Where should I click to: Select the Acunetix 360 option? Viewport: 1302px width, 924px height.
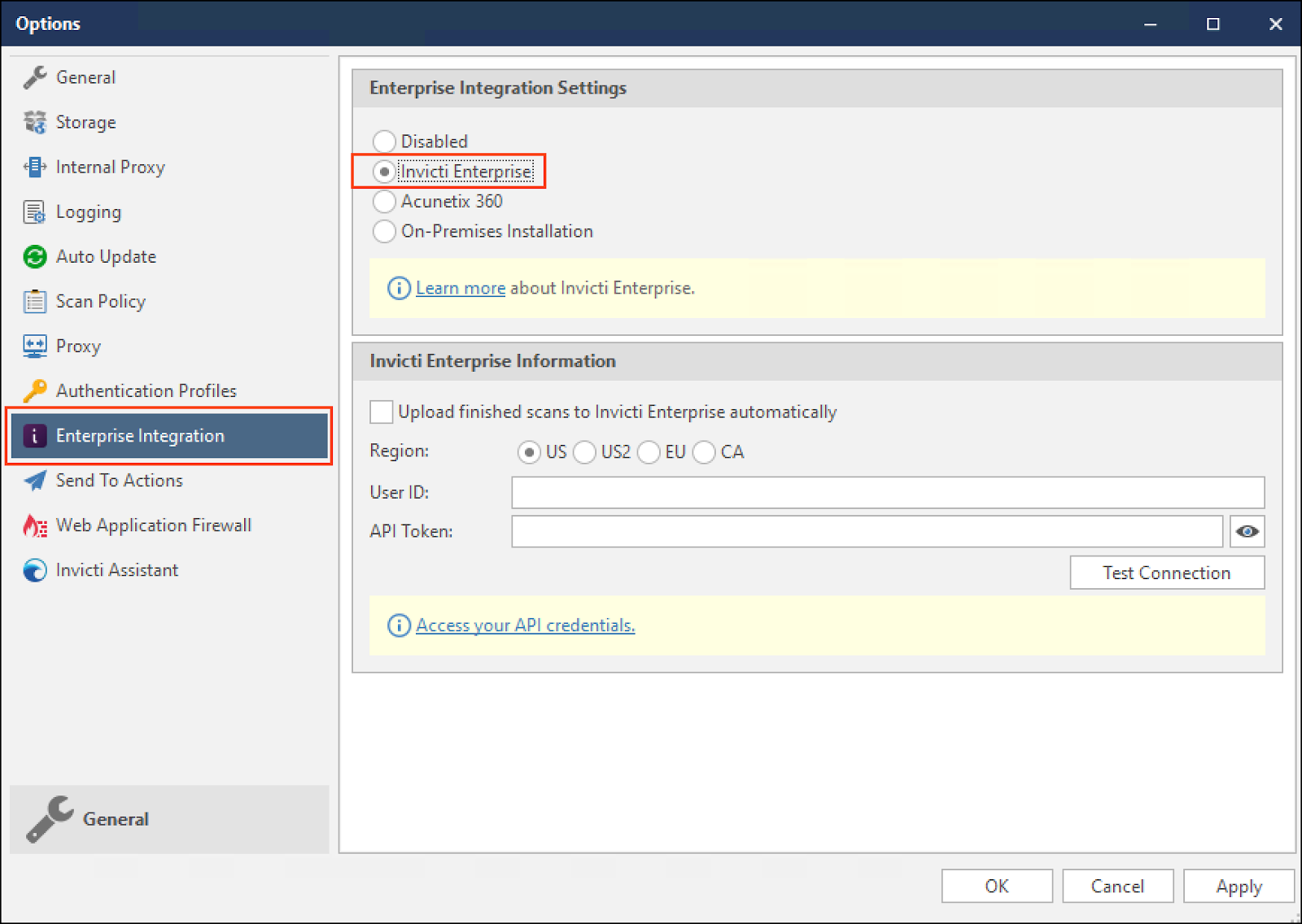(x=383, y=202)
